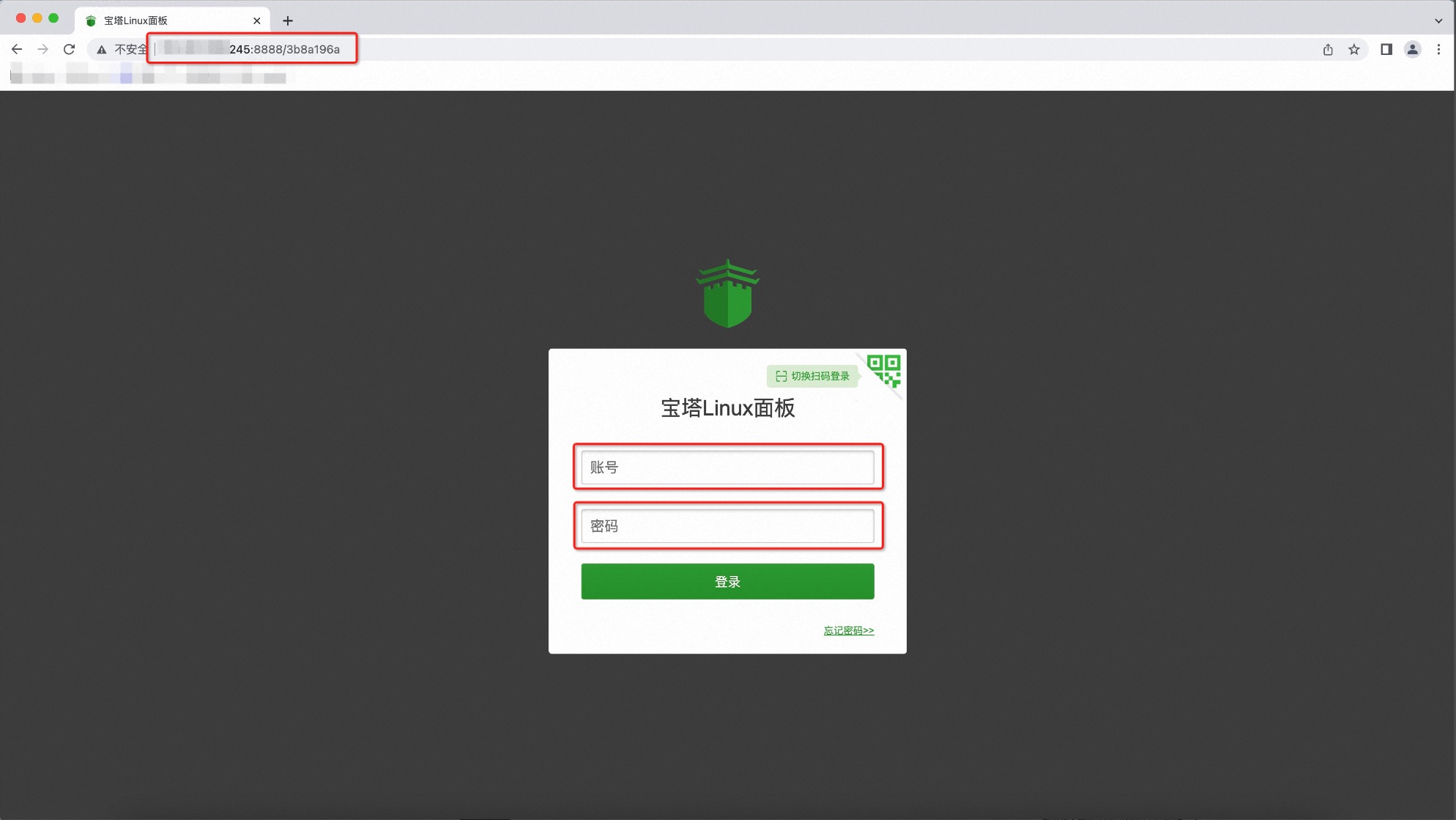Open the Chrome three-dot menu
1456x820 pixels.
point(1439,49)
